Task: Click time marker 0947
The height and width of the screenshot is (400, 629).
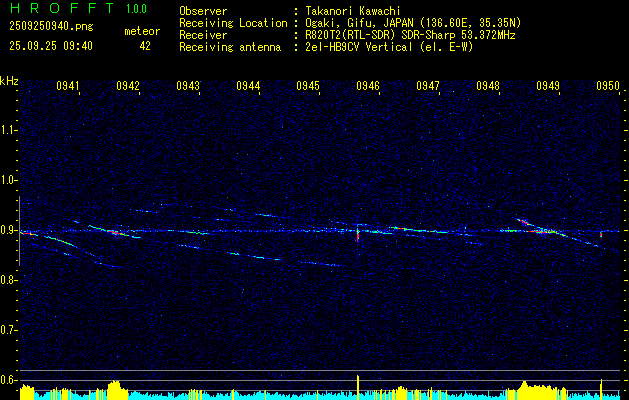Action: [x=428, y=85]
